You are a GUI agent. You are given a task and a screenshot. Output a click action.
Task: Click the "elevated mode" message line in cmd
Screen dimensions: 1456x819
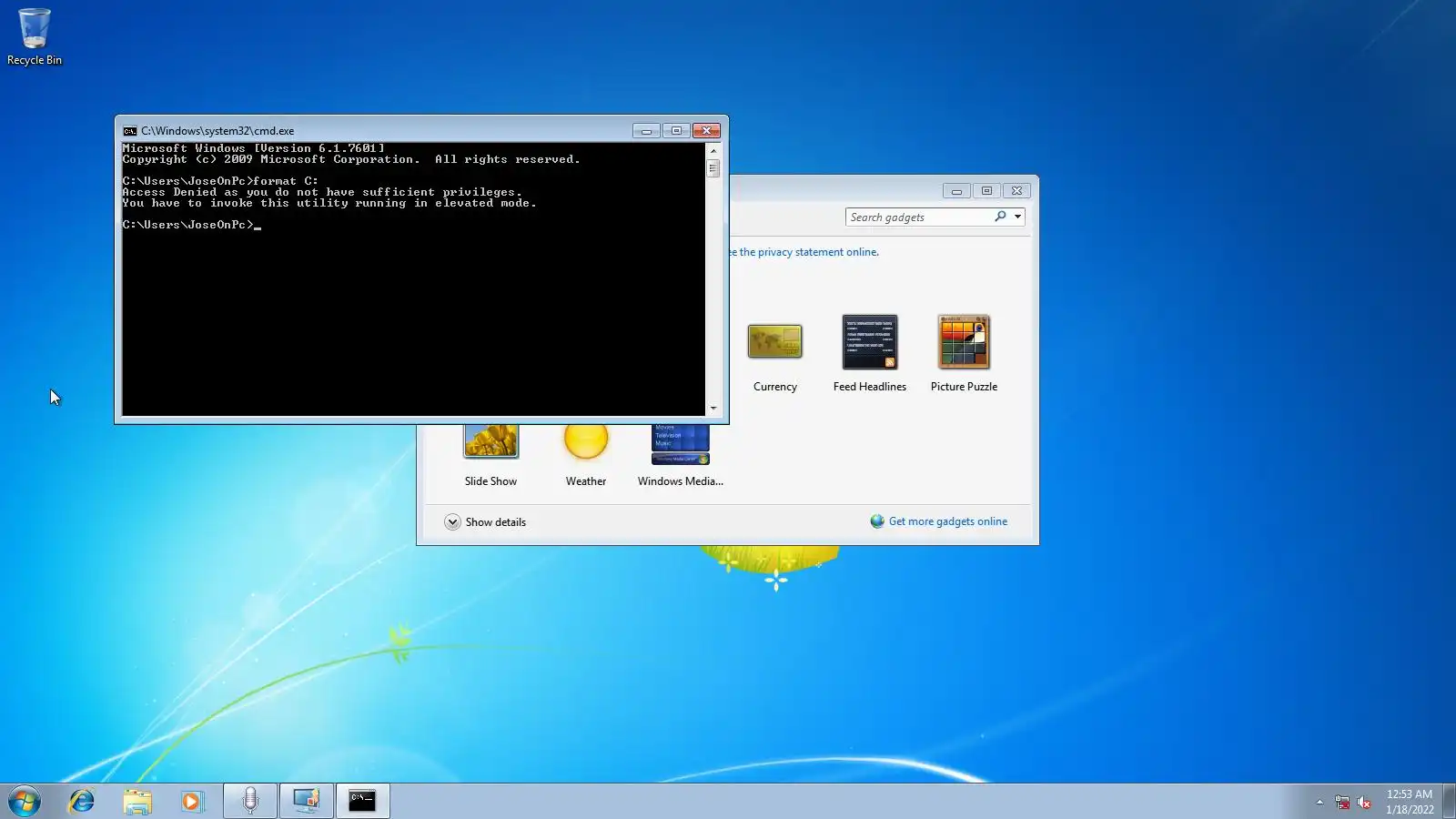pyautogui.click(x=329, y=203)
